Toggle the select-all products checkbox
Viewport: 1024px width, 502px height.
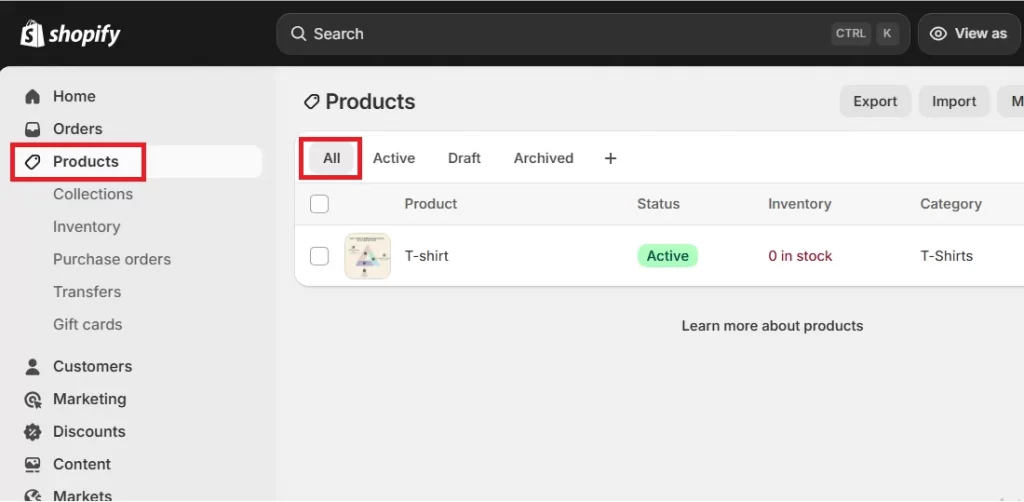[319, 204]
